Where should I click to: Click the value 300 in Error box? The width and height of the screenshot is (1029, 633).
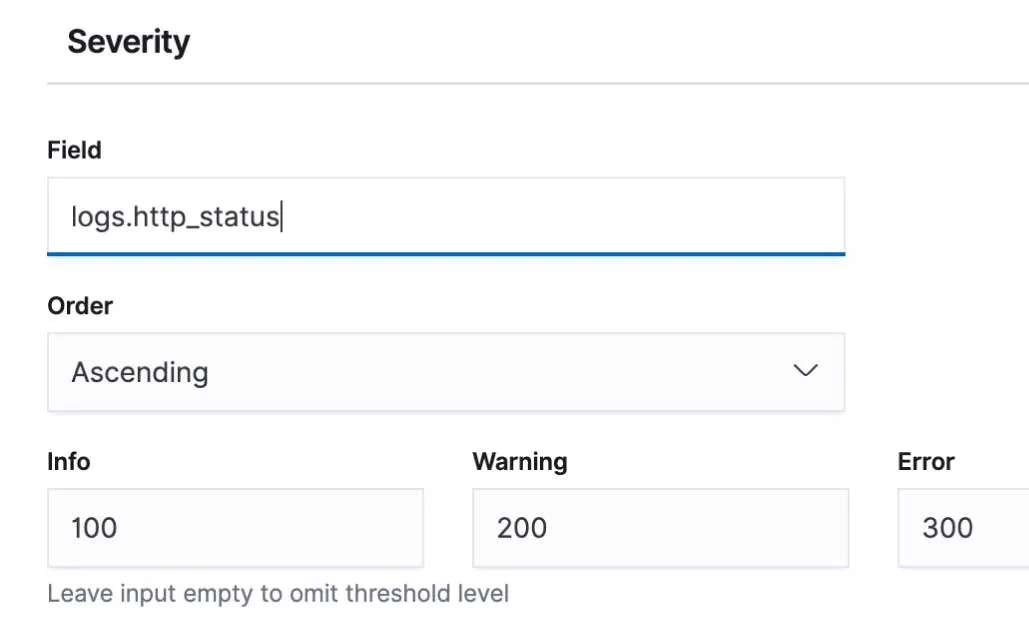pyautogui.click(x=947, y=527)
